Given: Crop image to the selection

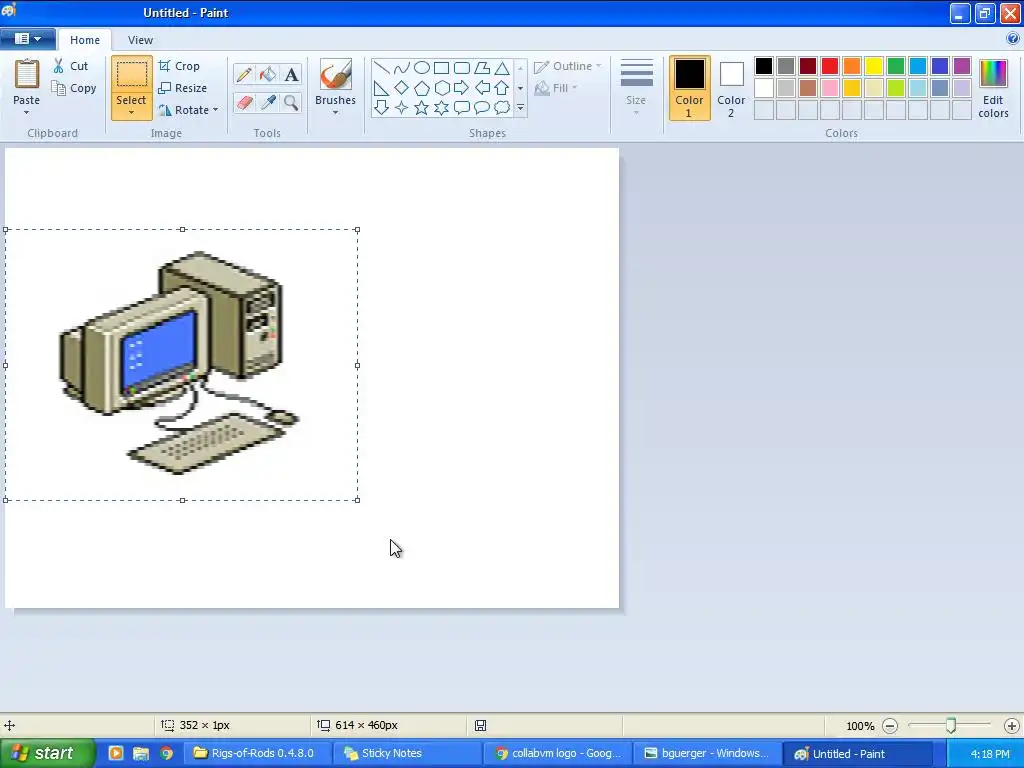Looking at the screenshot, I should [x=179, y=66].
